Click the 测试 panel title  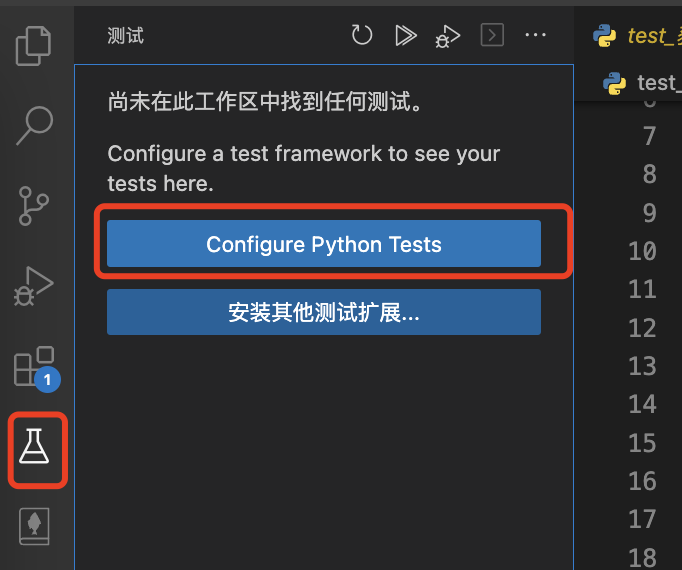(126, 36)
